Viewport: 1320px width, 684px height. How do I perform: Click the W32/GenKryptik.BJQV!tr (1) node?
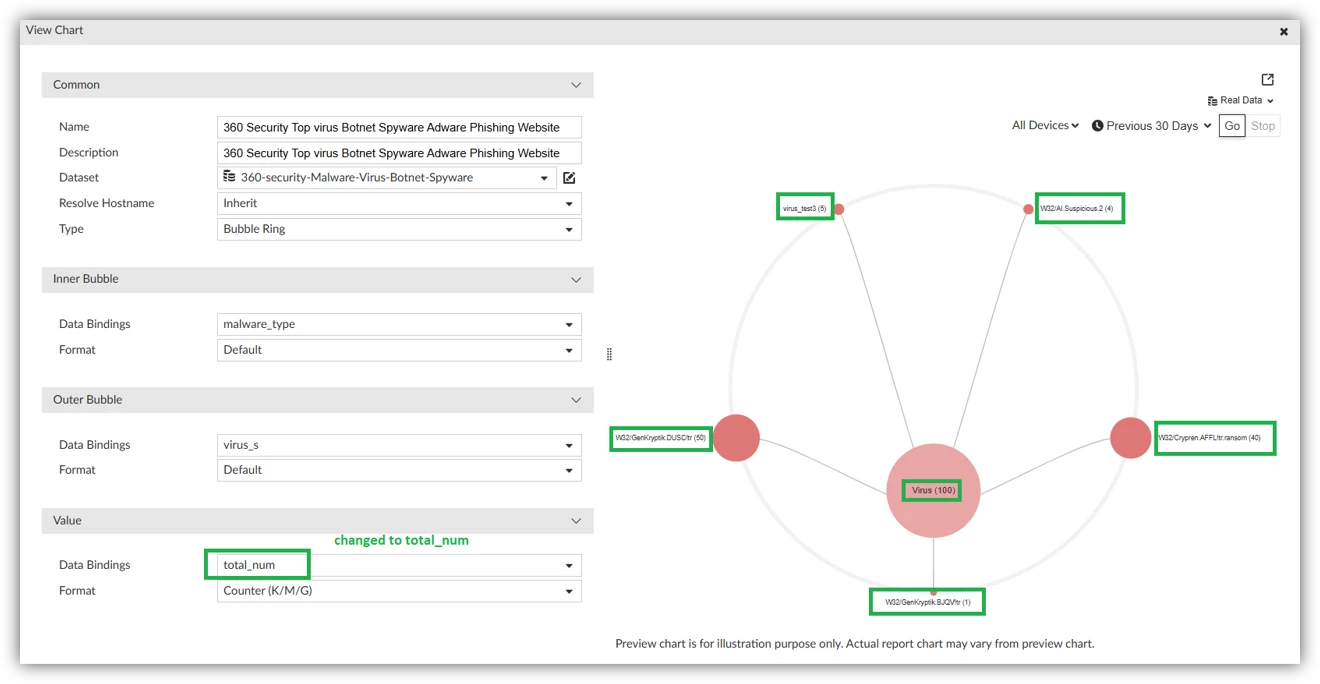(934, 592)
